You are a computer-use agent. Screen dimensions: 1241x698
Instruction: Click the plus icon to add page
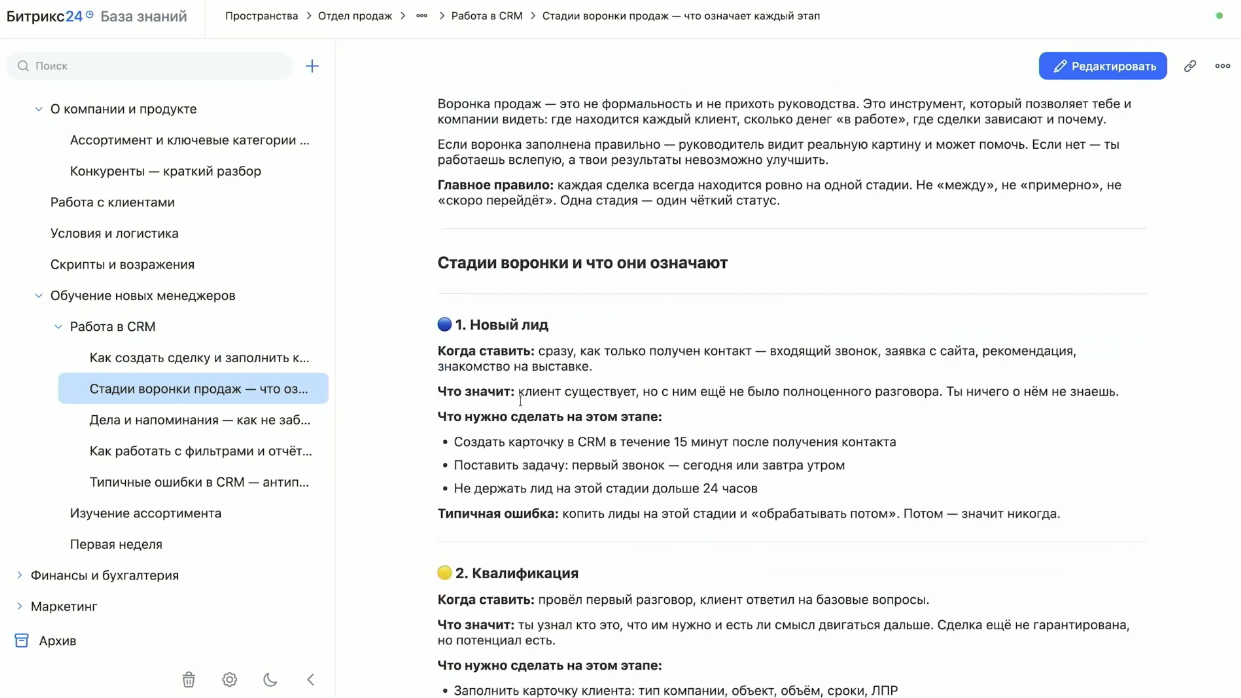point(312,66)
